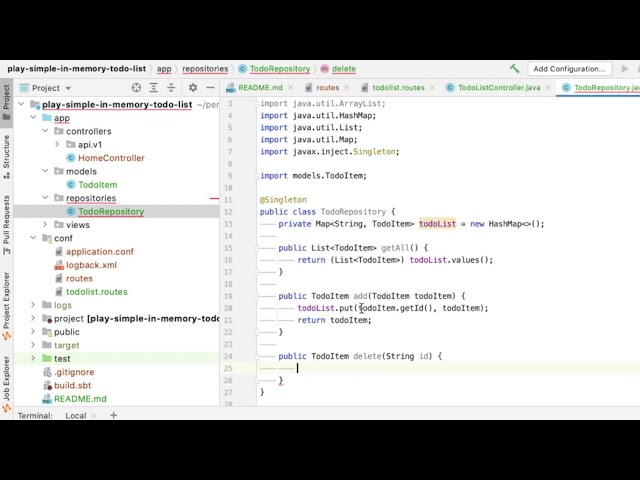Select opened file locate target icon
The image size is (640, 480).
[x=136, y=88]
